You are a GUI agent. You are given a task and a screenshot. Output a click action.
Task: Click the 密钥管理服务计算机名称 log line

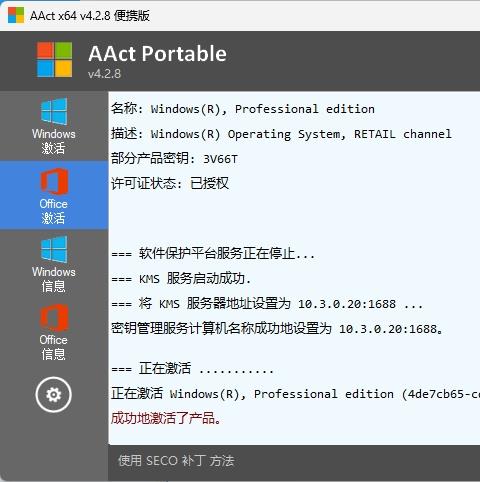tap(277, 329)
